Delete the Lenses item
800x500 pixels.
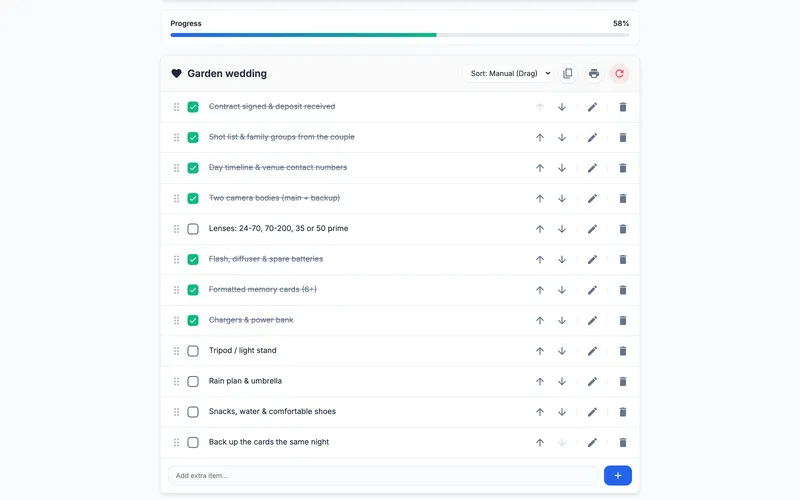[622, 229]
